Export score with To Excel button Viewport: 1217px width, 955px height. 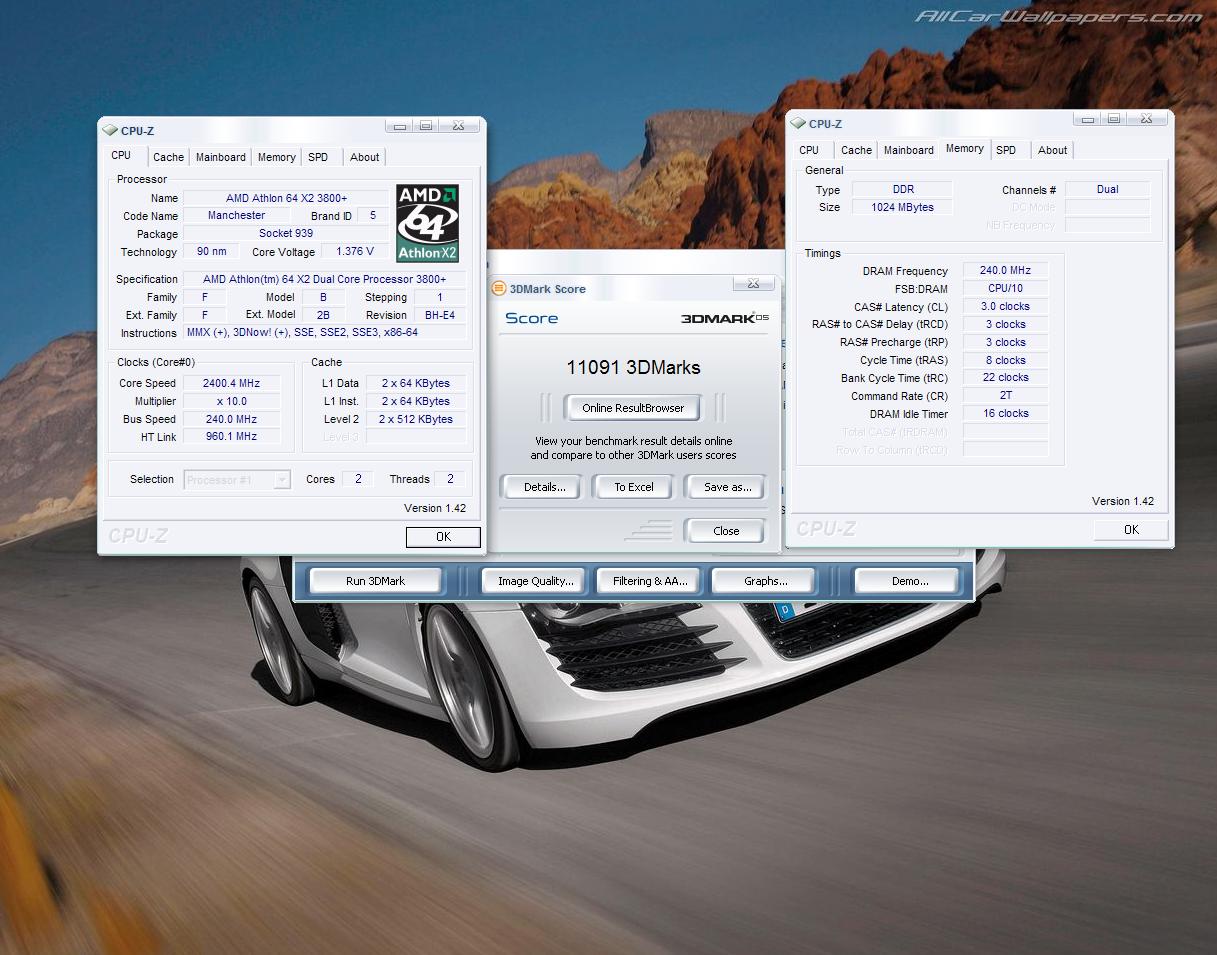[634, 487]
